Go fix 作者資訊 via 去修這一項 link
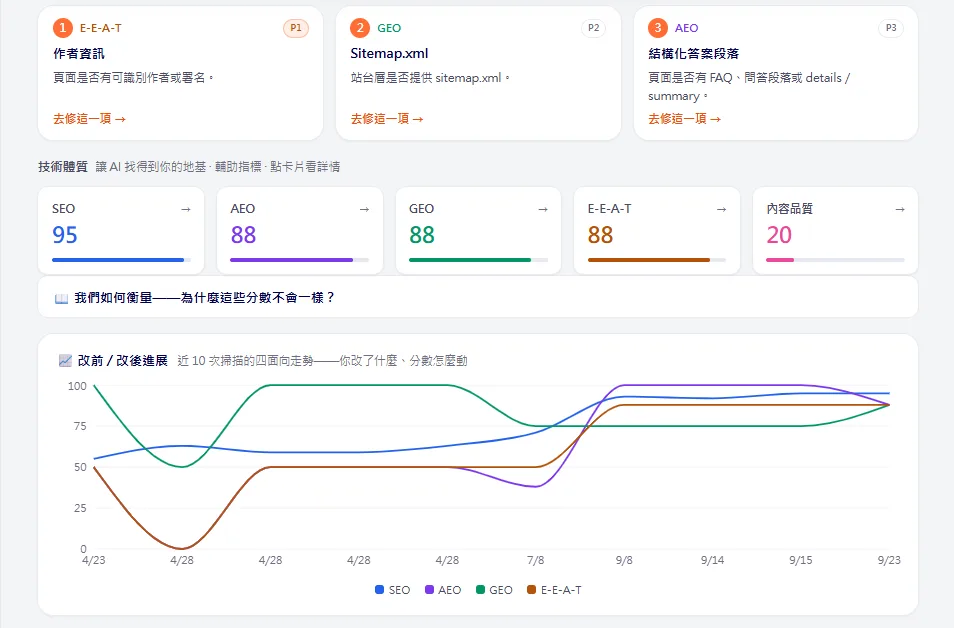The width and height of the screenshot is (954, 628). point(89,119)
